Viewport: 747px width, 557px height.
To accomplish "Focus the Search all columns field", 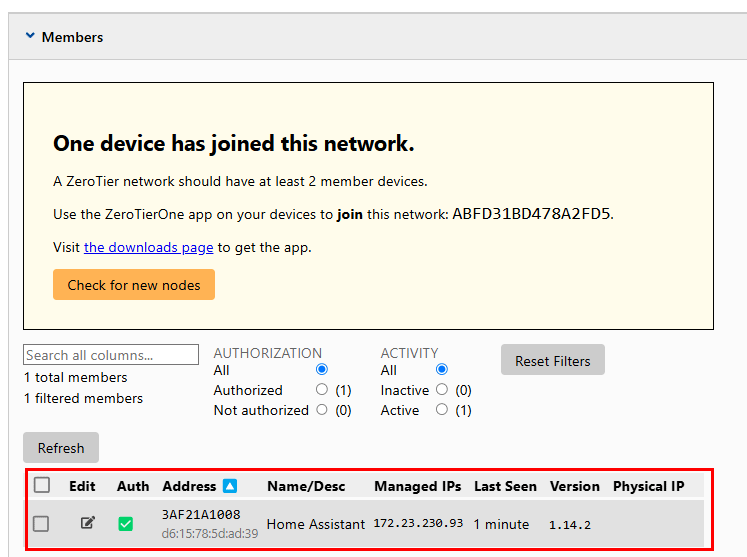I will point(111,355).
